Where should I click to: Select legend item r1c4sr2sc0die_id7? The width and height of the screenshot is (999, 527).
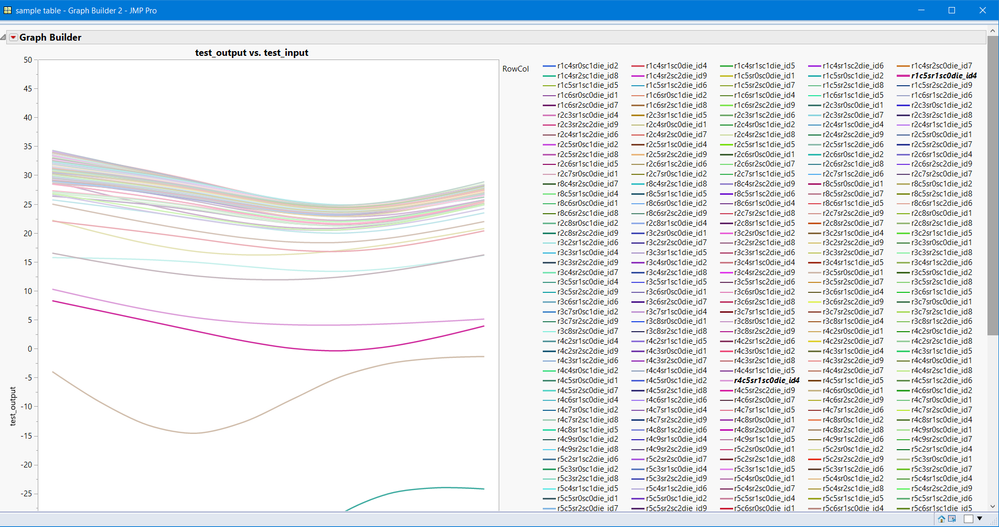pyautogui.click(x=942, y=65)
